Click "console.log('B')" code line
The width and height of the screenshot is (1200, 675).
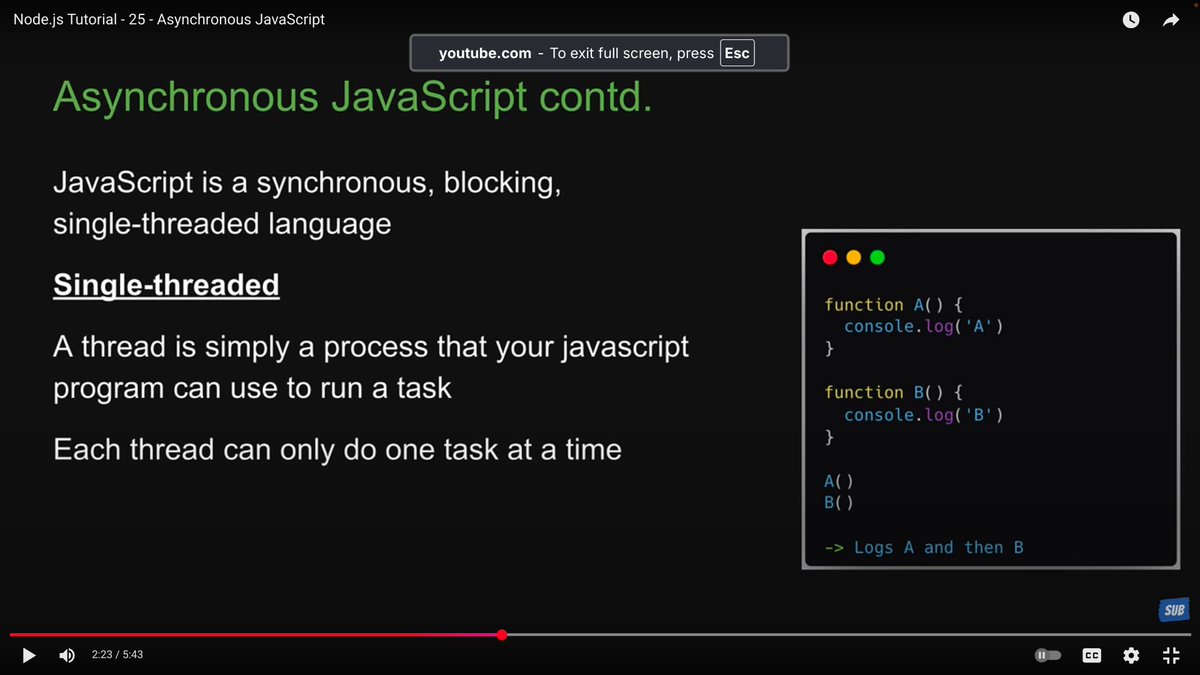[x=923, y=415]
